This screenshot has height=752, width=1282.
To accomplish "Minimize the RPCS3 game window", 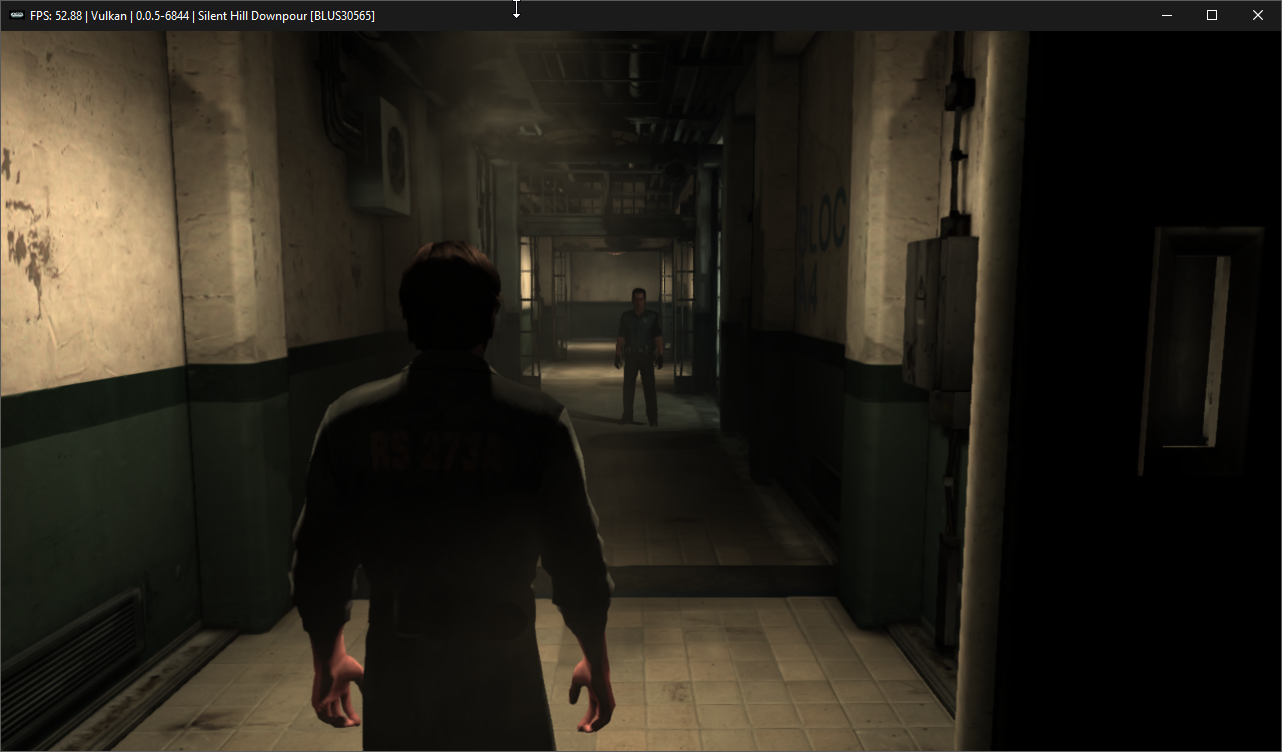I will [1166, 15].
